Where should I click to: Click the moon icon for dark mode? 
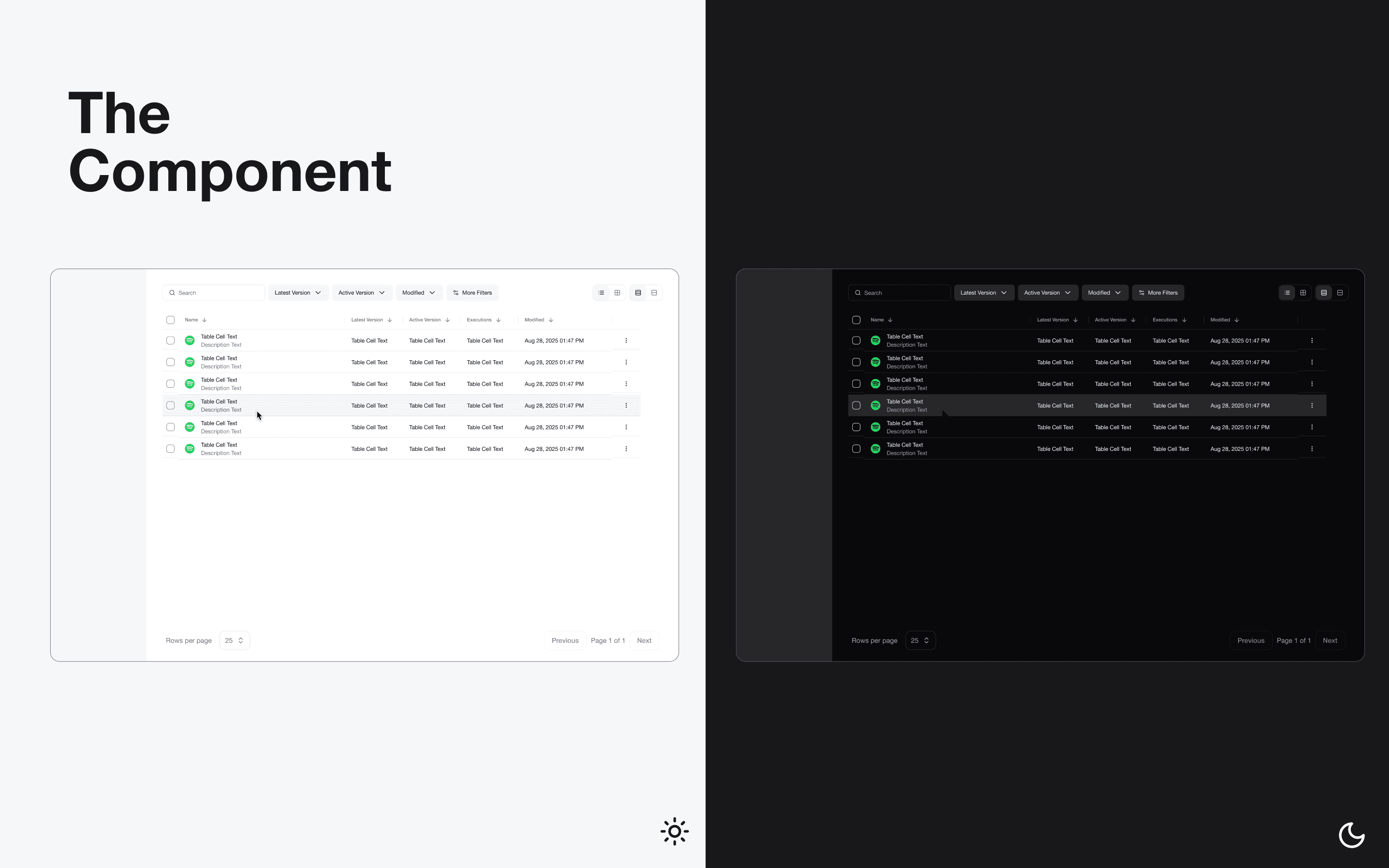coord(1351,835)
